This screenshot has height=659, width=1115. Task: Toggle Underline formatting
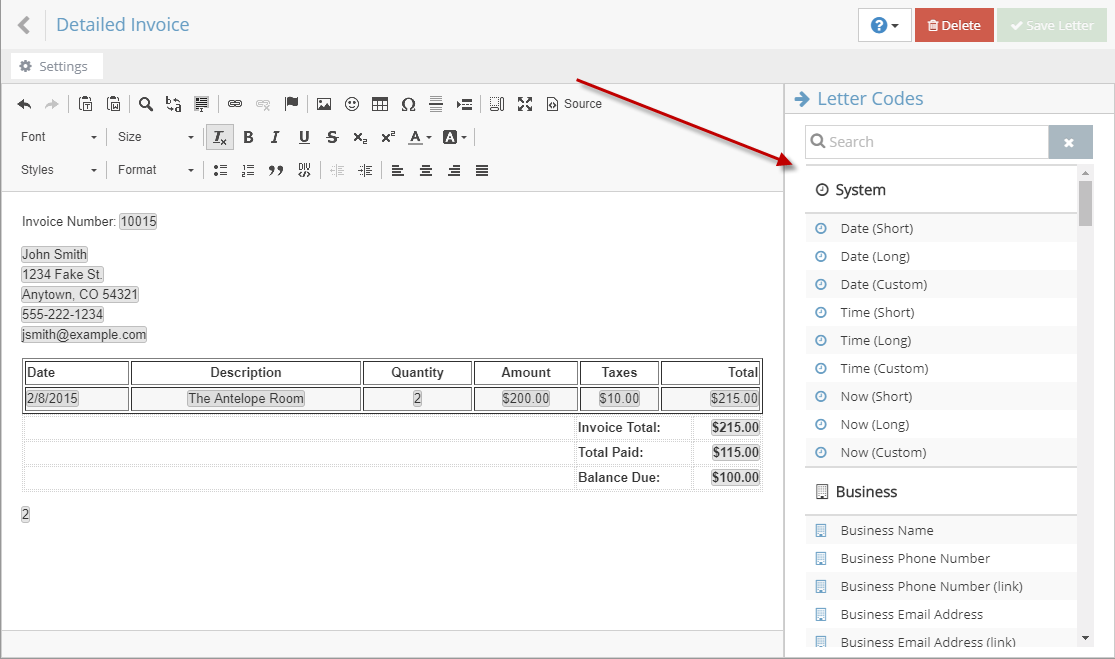click(304, 137)
